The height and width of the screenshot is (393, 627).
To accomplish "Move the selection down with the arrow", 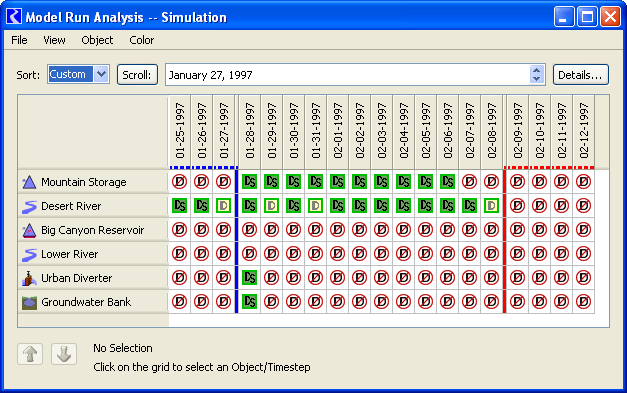I will click(64, 354).
